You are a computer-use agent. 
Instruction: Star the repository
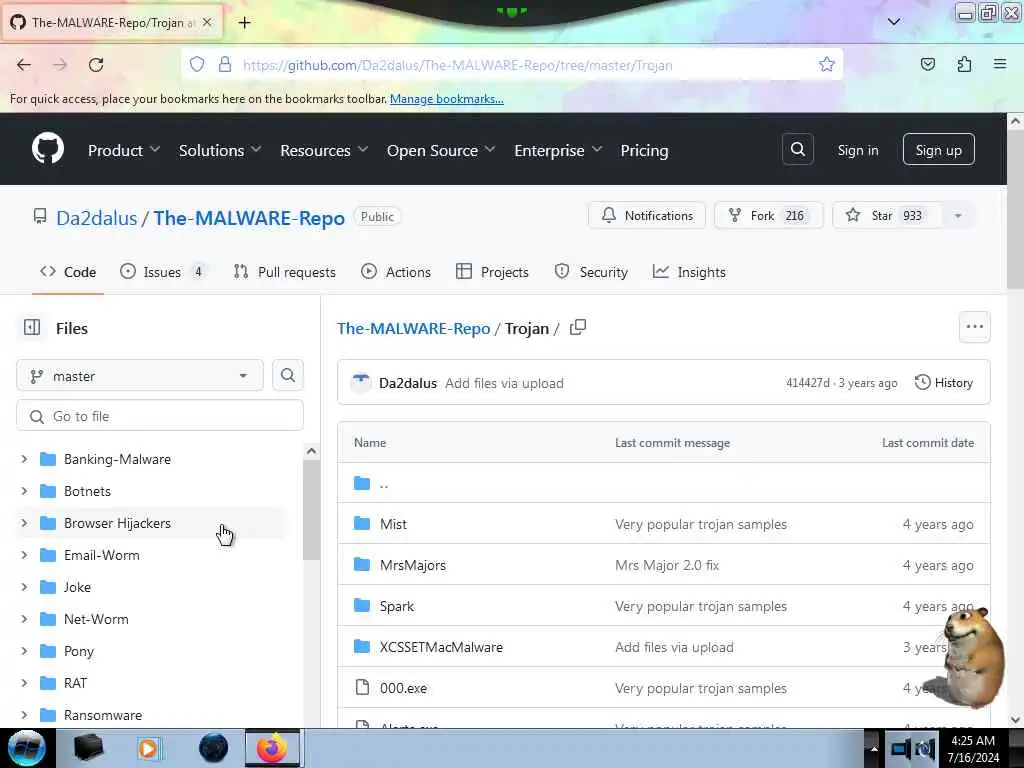[x=888, y=216]
